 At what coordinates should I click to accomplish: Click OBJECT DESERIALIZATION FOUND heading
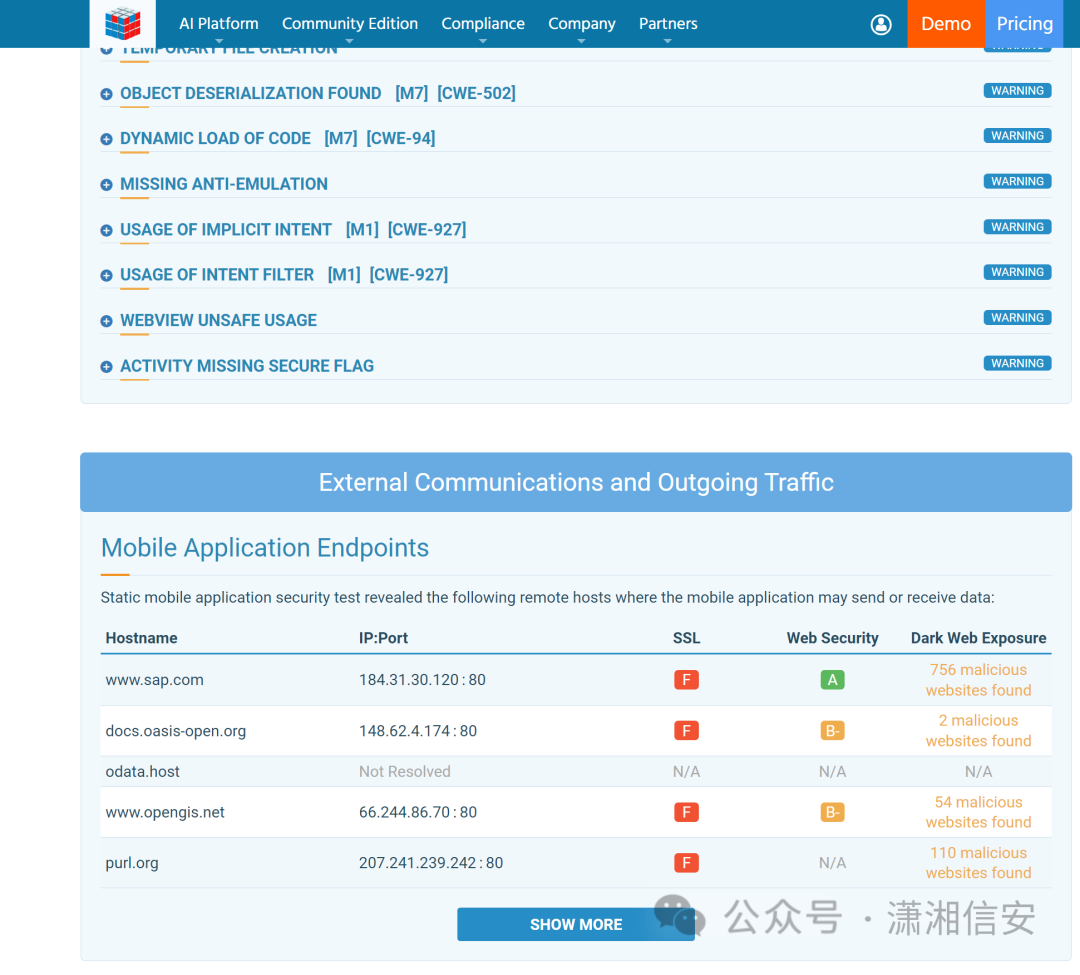pos(251,93)
